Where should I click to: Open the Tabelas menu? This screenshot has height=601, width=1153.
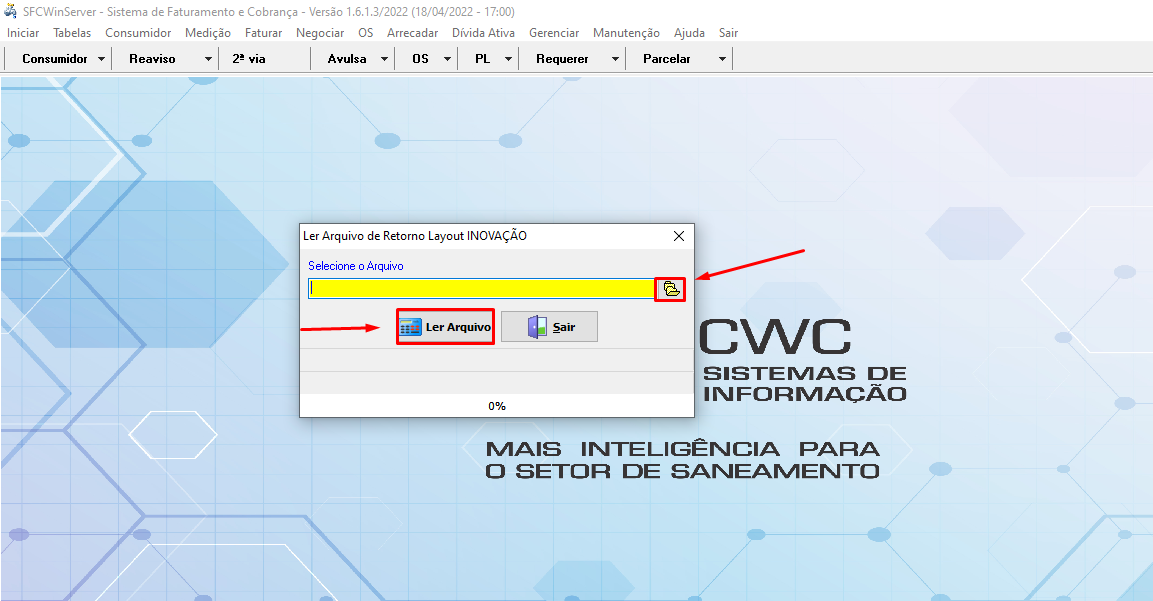(x=72, y=33)
